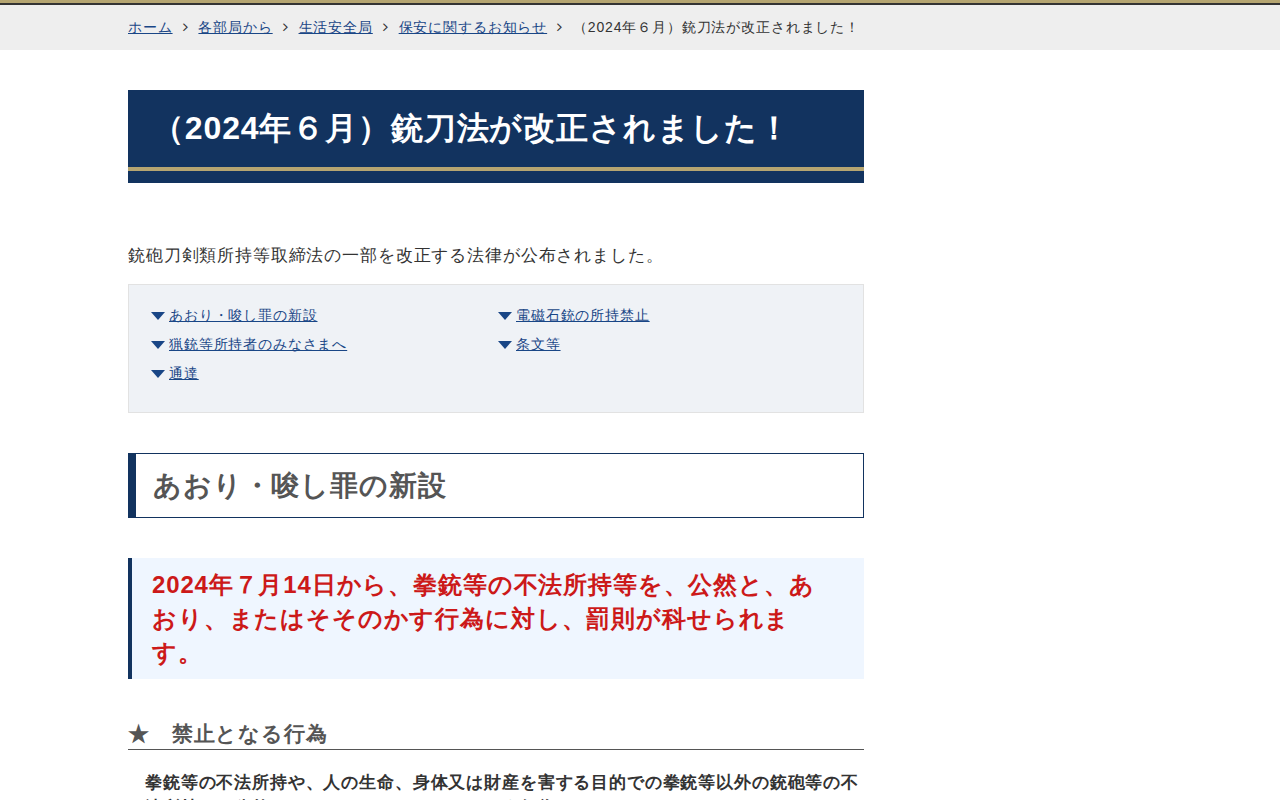The width and height of the screenshot is (1280, 800).
Task: Go to 各部局から breadcrumb
Action: [x=235, y=28]
